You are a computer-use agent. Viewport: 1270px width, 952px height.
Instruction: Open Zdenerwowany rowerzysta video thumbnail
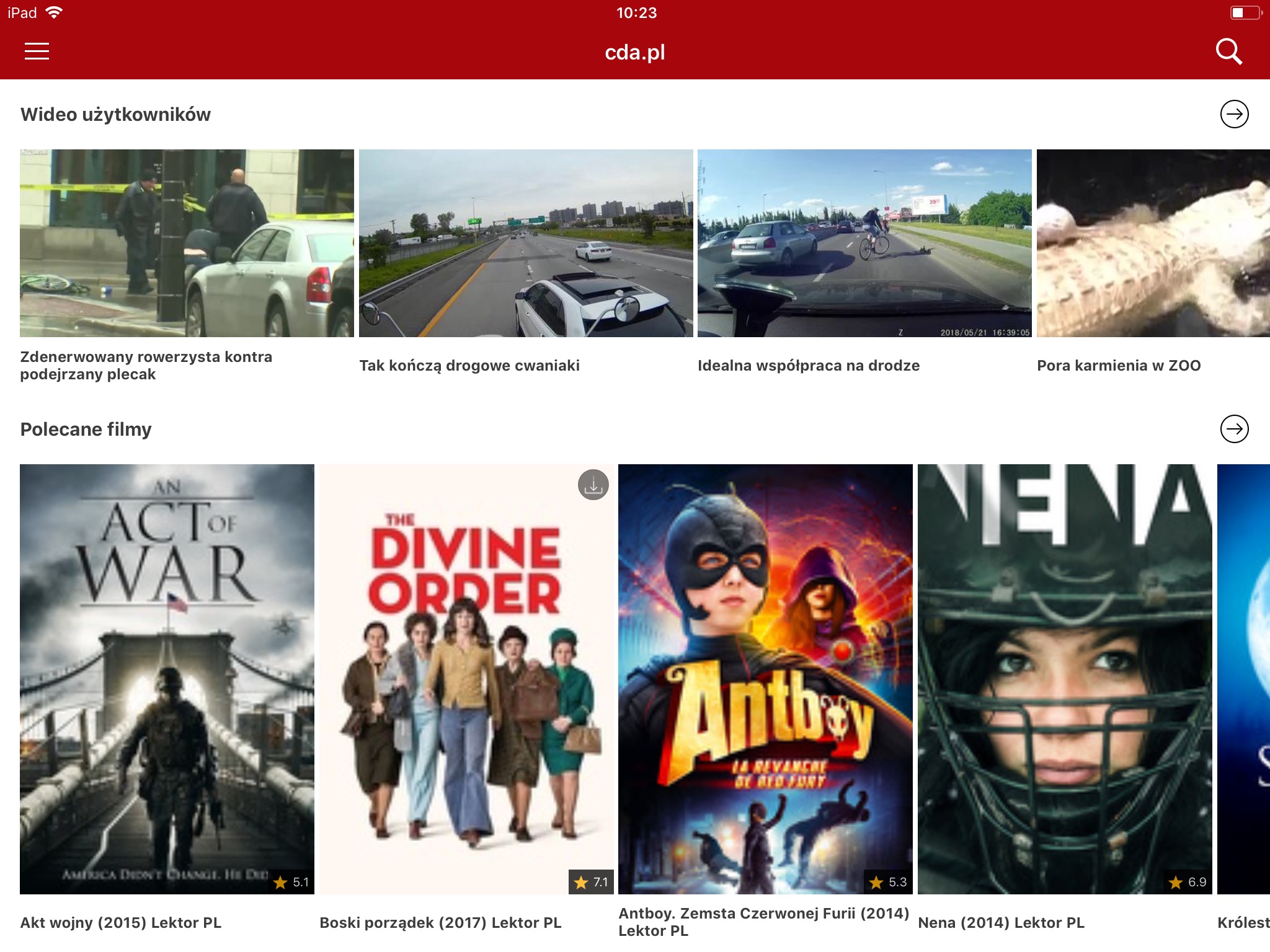point(187,243)
